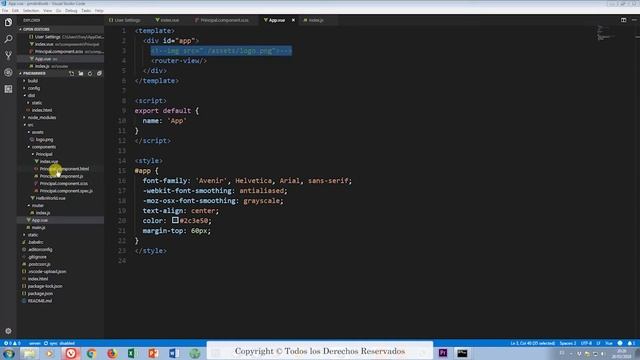Image resolution: width=640 pixels, height=360 pixels.
Task: Click the feedback smiley in status bar
Action: tap(620, 343)
